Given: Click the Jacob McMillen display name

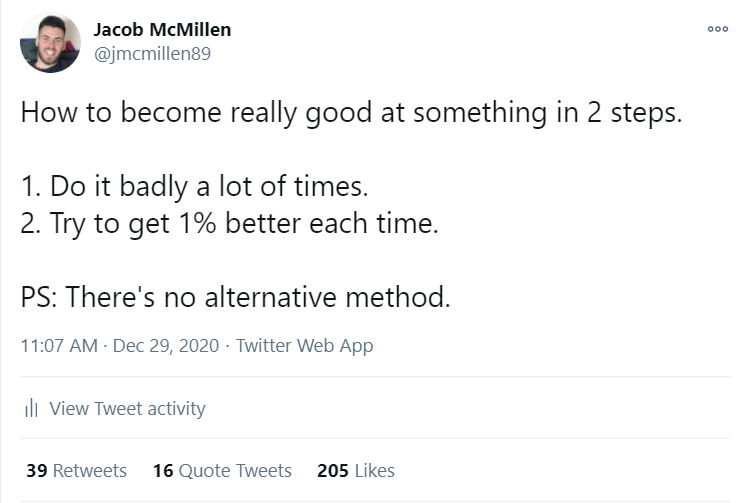Looking at the screenshot, I should coord(162,30).
